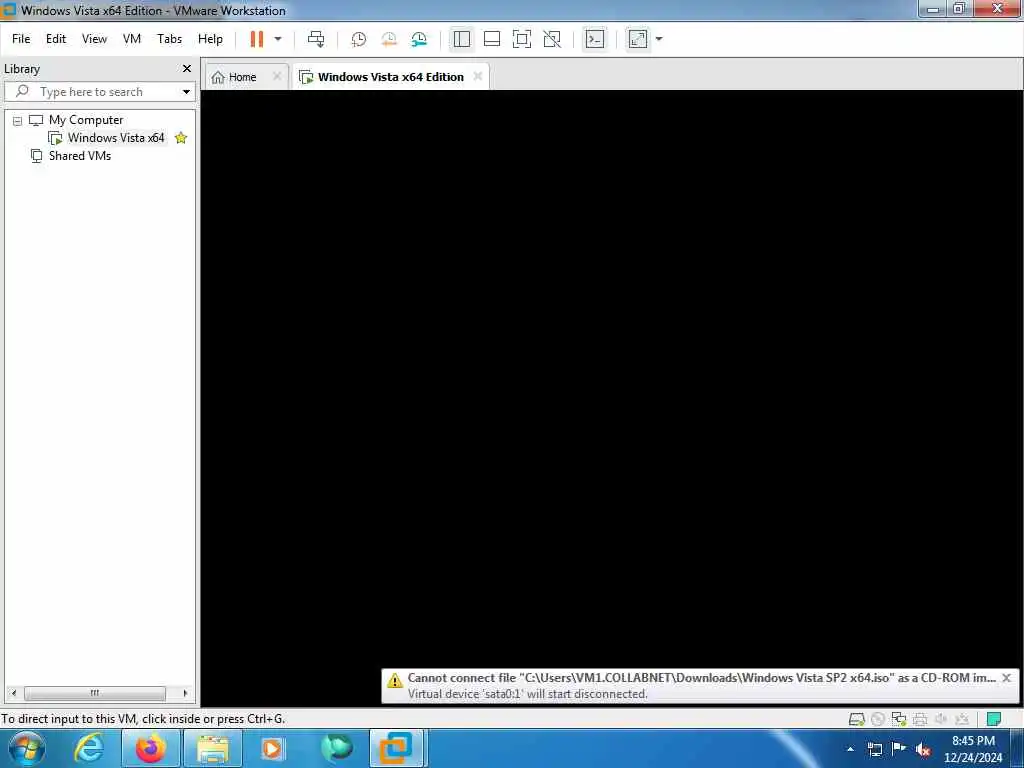
Task: Open the Windows Start menu
Action: [27, 748]
